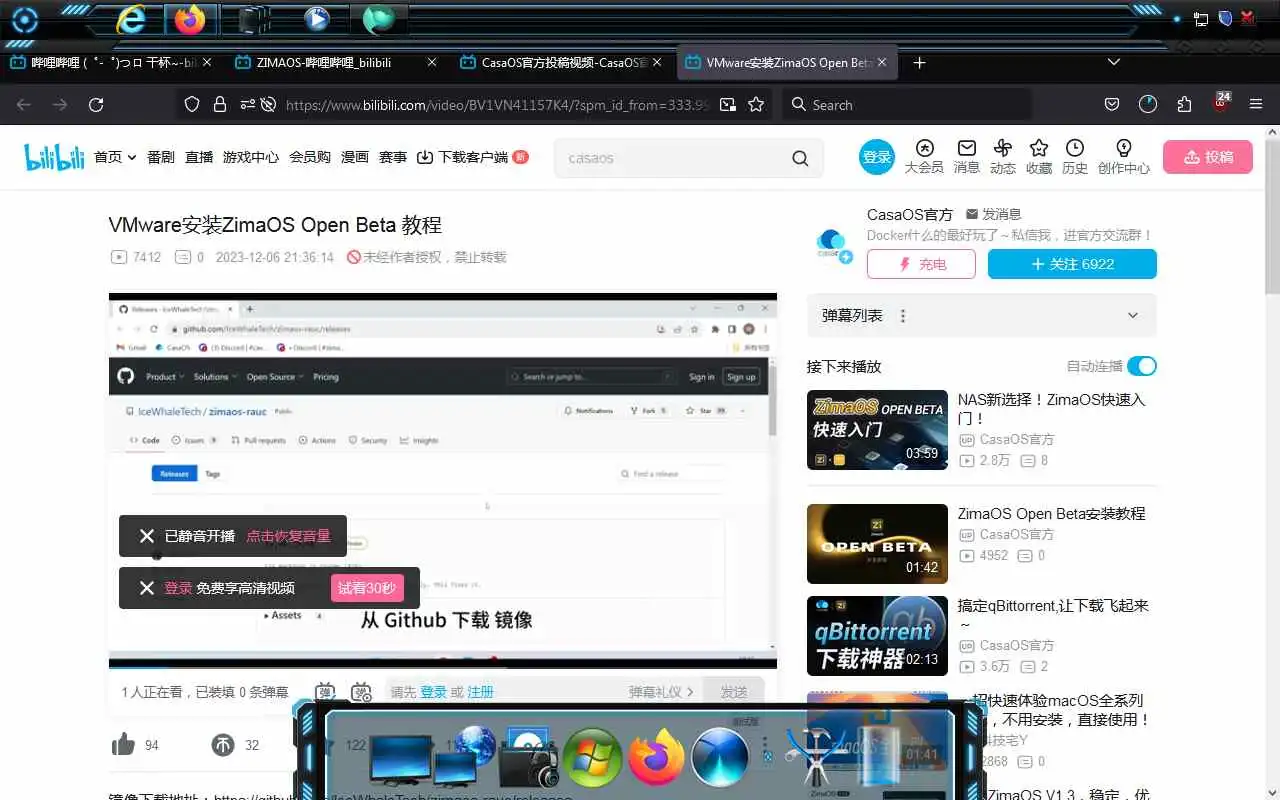Click the Firefox icon in bottom dock
The width and height of the screenshot is (1280, 800).
click(656, 757)
